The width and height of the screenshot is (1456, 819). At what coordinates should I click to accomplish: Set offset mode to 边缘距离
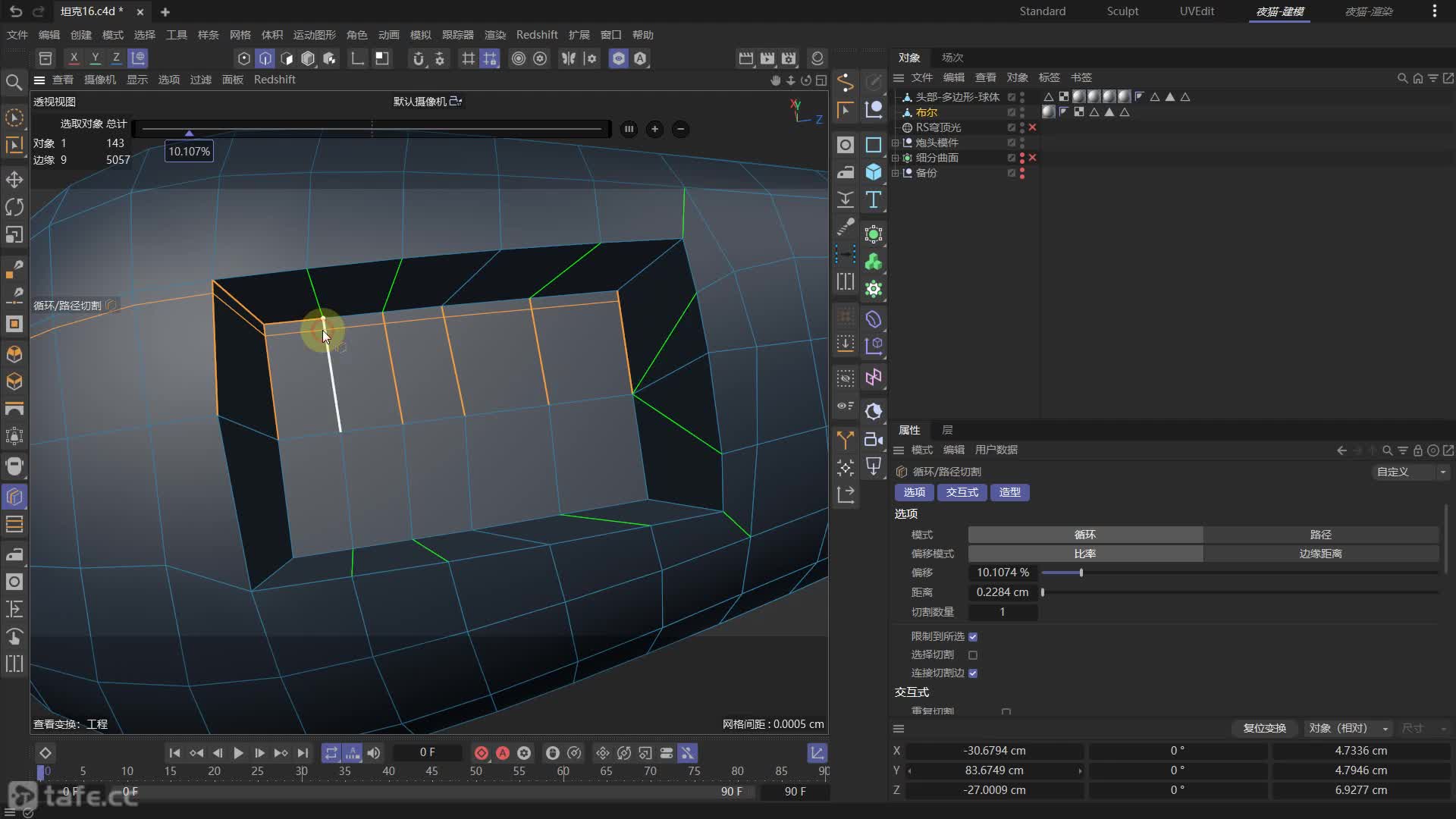pyautogui.click(x=1320, y=554)
